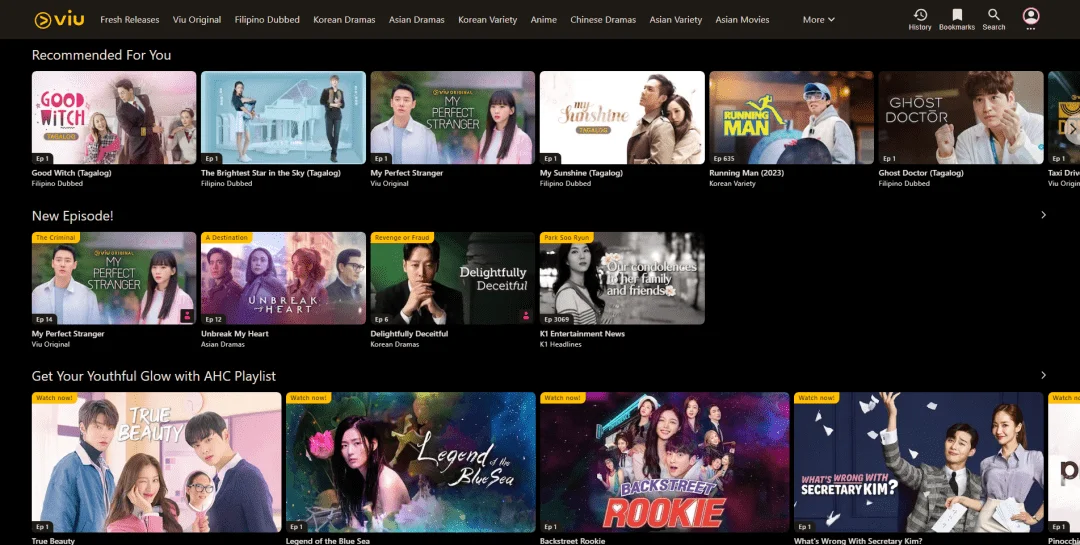The image size is (1080, 545).
Task: Open the Anime menu
Action: tap(543, 19)
